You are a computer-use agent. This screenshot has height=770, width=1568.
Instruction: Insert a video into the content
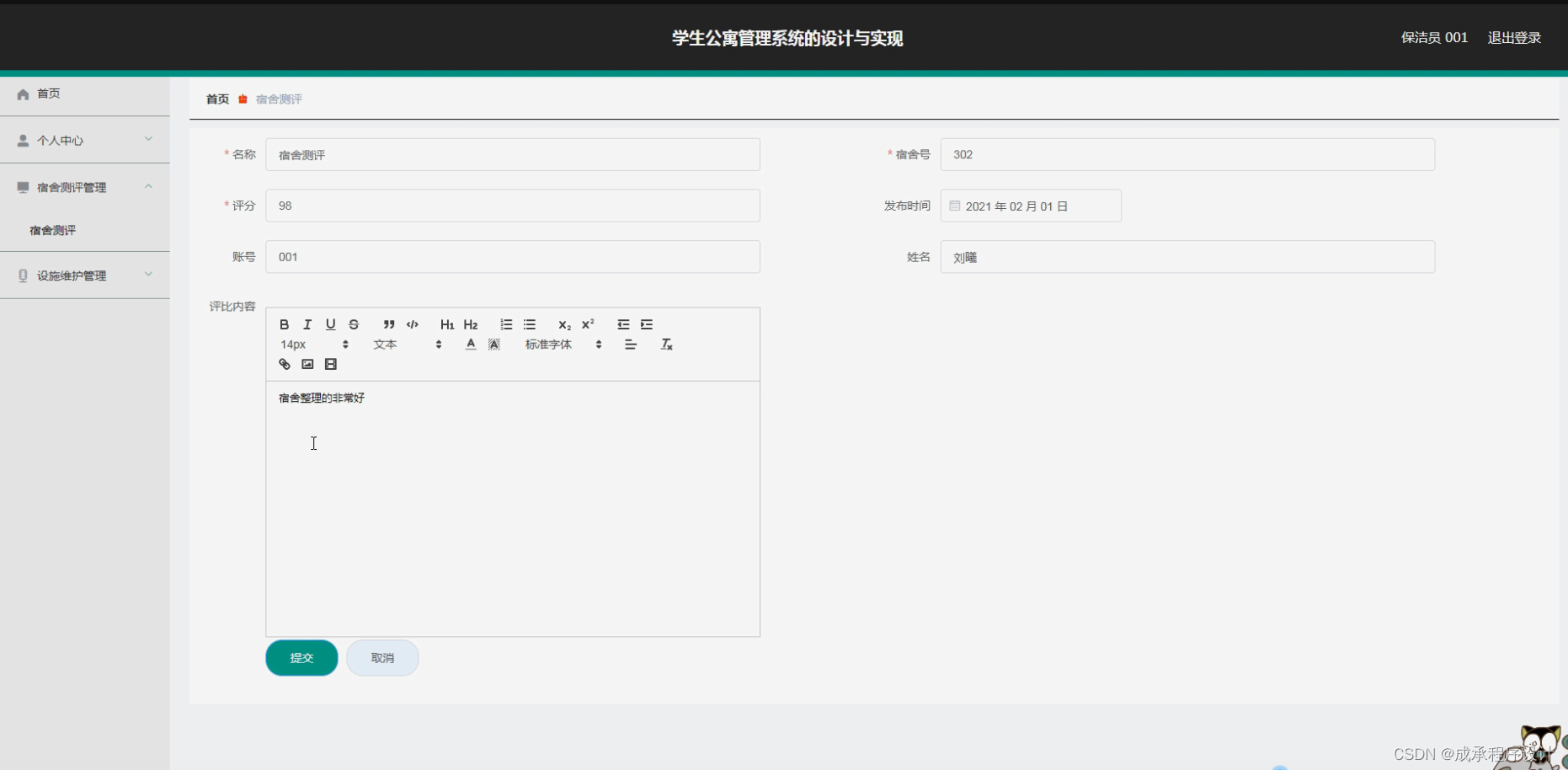pyautogui.click(x=331, y=364)
